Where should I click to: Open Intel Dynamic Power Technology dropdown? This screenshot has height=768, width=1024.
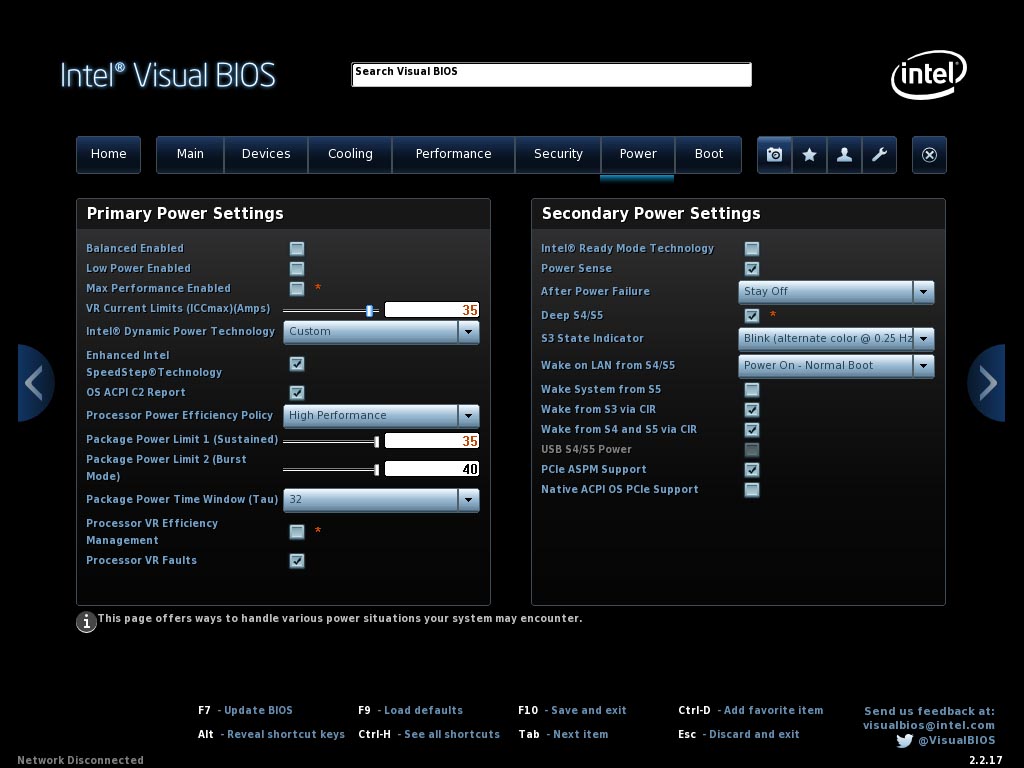[x=381, y=332]
